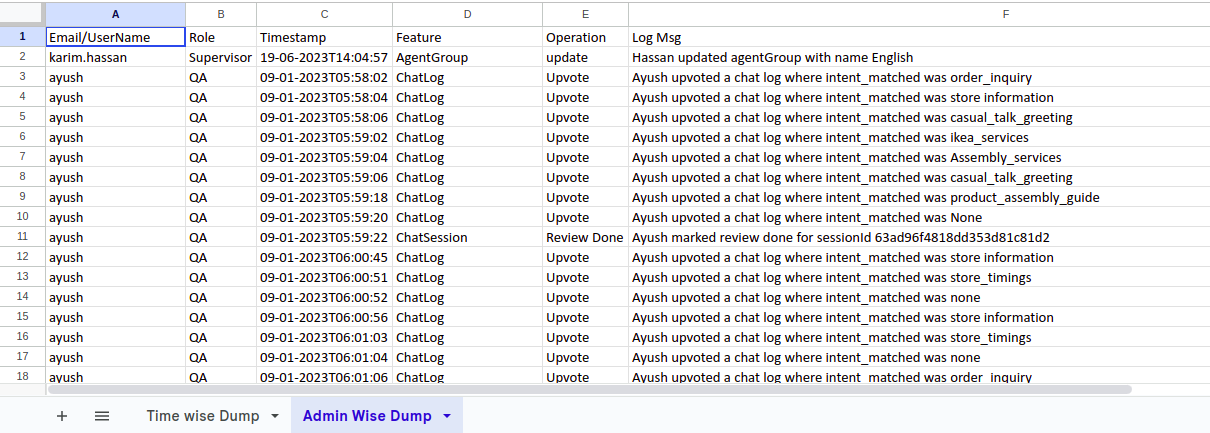Screen dimensions: 1210x433
Task: Select column A header
Action: pyautogui.click(x=115, y=14)
